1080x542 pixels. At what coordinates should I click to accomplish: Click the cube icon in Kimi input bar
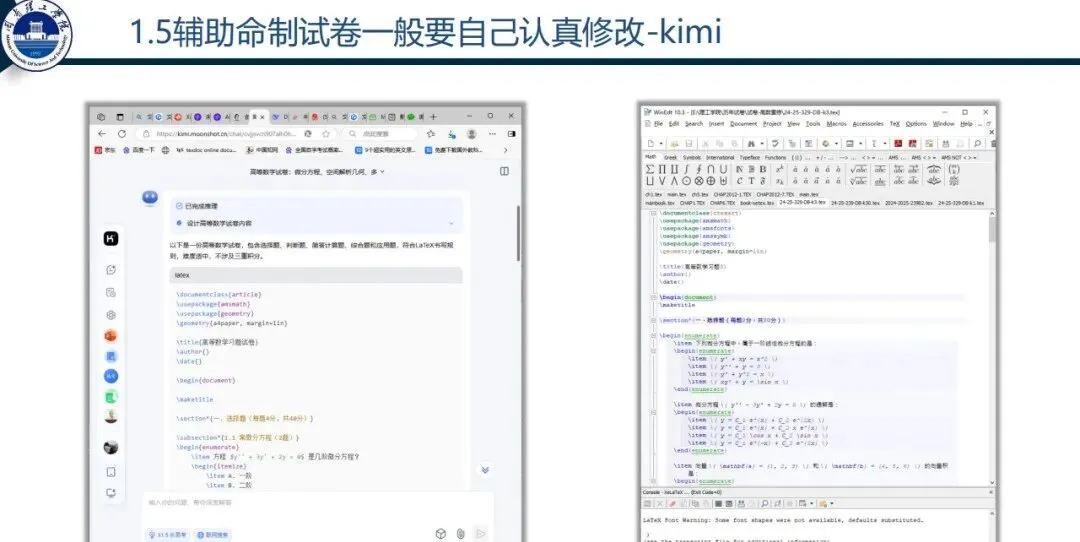click(441, 534)
